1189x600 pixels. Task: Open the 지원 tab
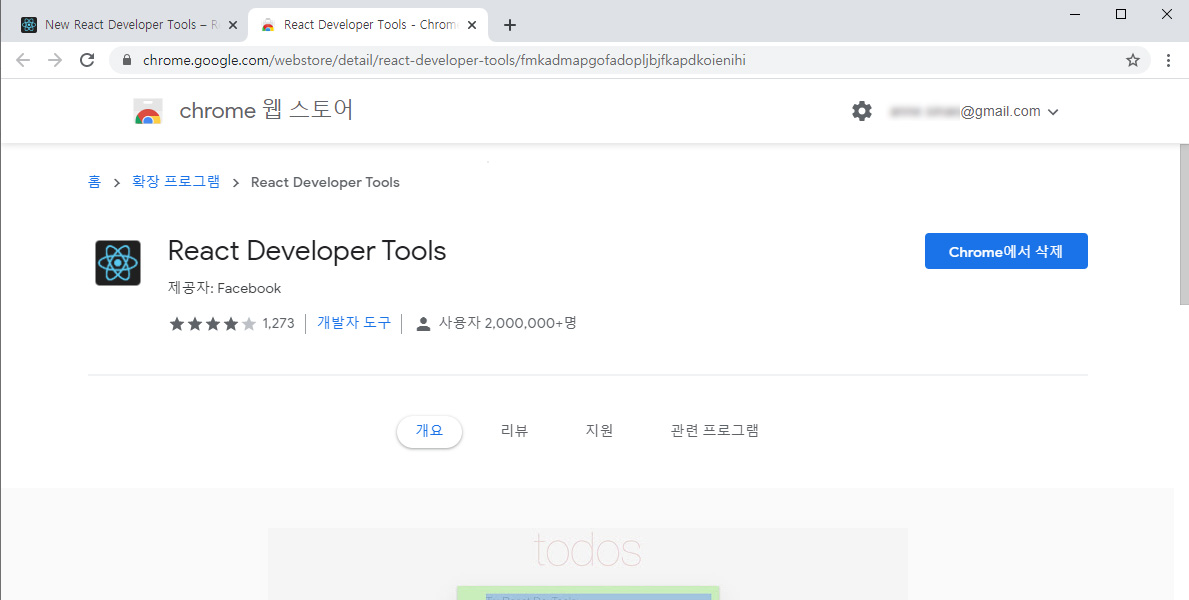tap(599, 431)
